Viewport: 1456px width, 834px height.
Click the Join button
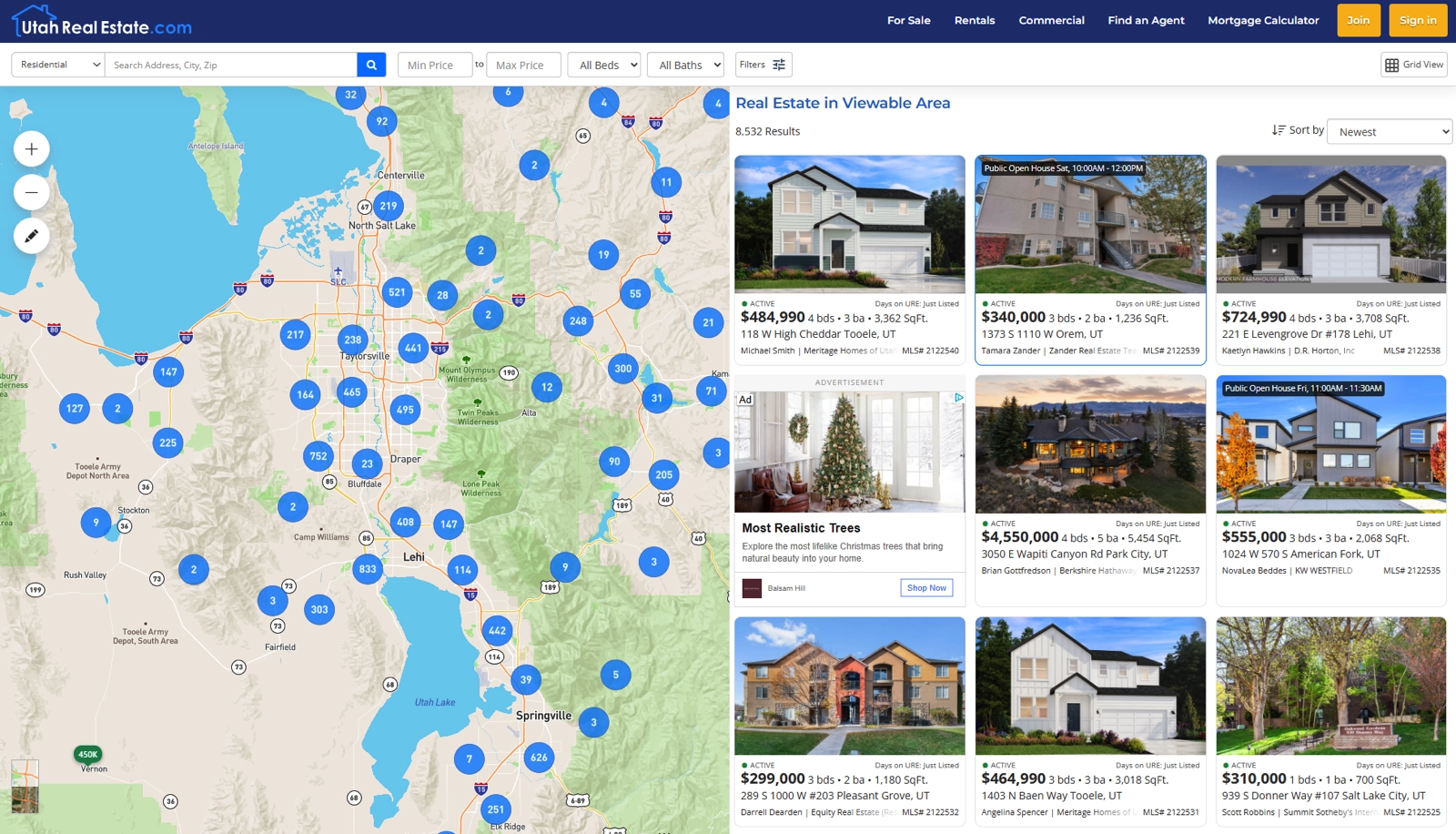point(1358,19)
